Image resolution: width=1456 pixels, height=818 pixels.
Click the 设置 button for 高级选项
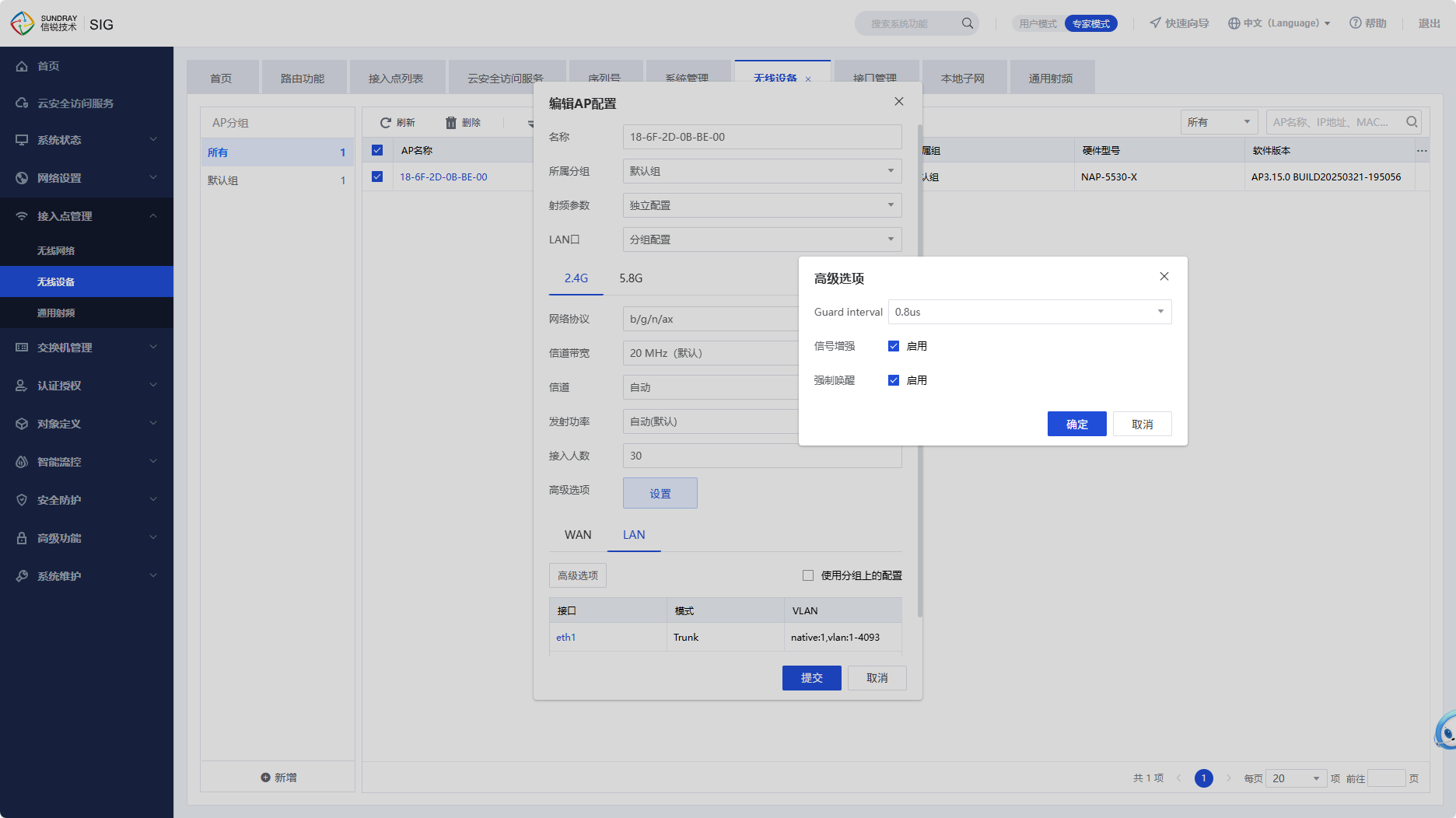(660, 493)
